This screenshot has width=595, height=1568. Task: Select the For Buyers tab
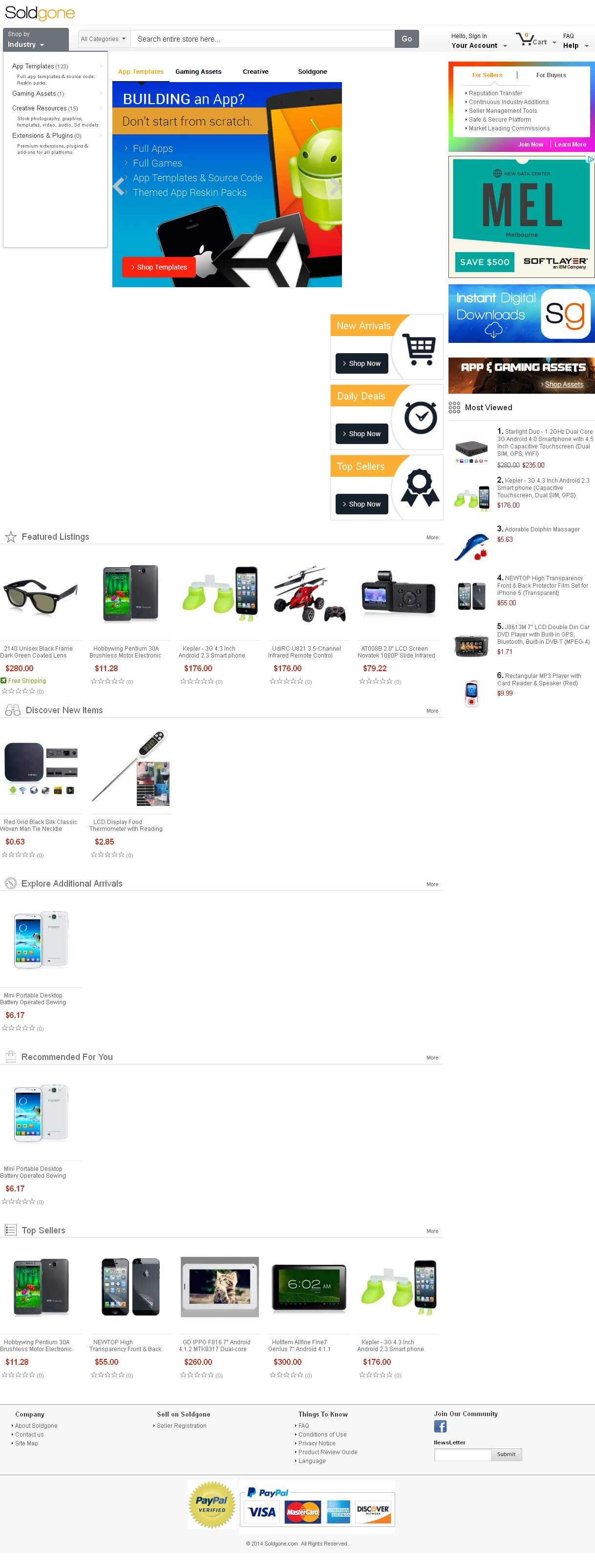551,75
